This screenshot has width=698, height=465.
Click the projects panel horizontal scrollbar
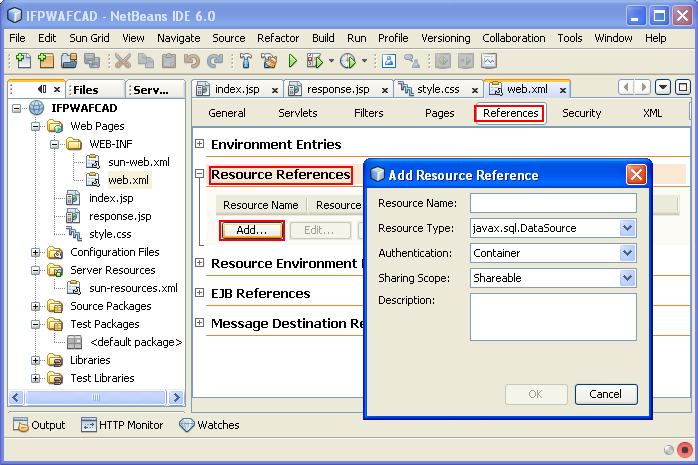(96, 397)
